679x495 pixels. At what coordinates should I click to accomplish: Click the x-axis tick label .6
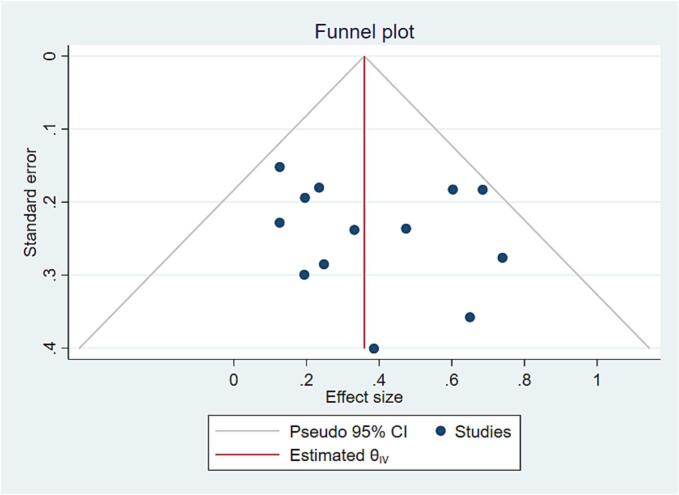point(451,380)
